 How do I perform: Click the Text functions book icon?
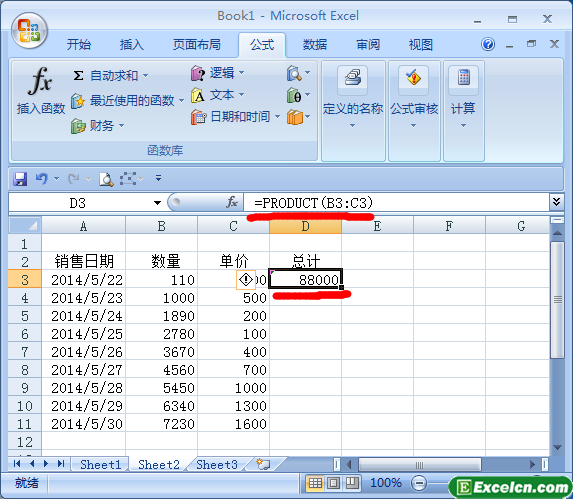tap(198, 95)
